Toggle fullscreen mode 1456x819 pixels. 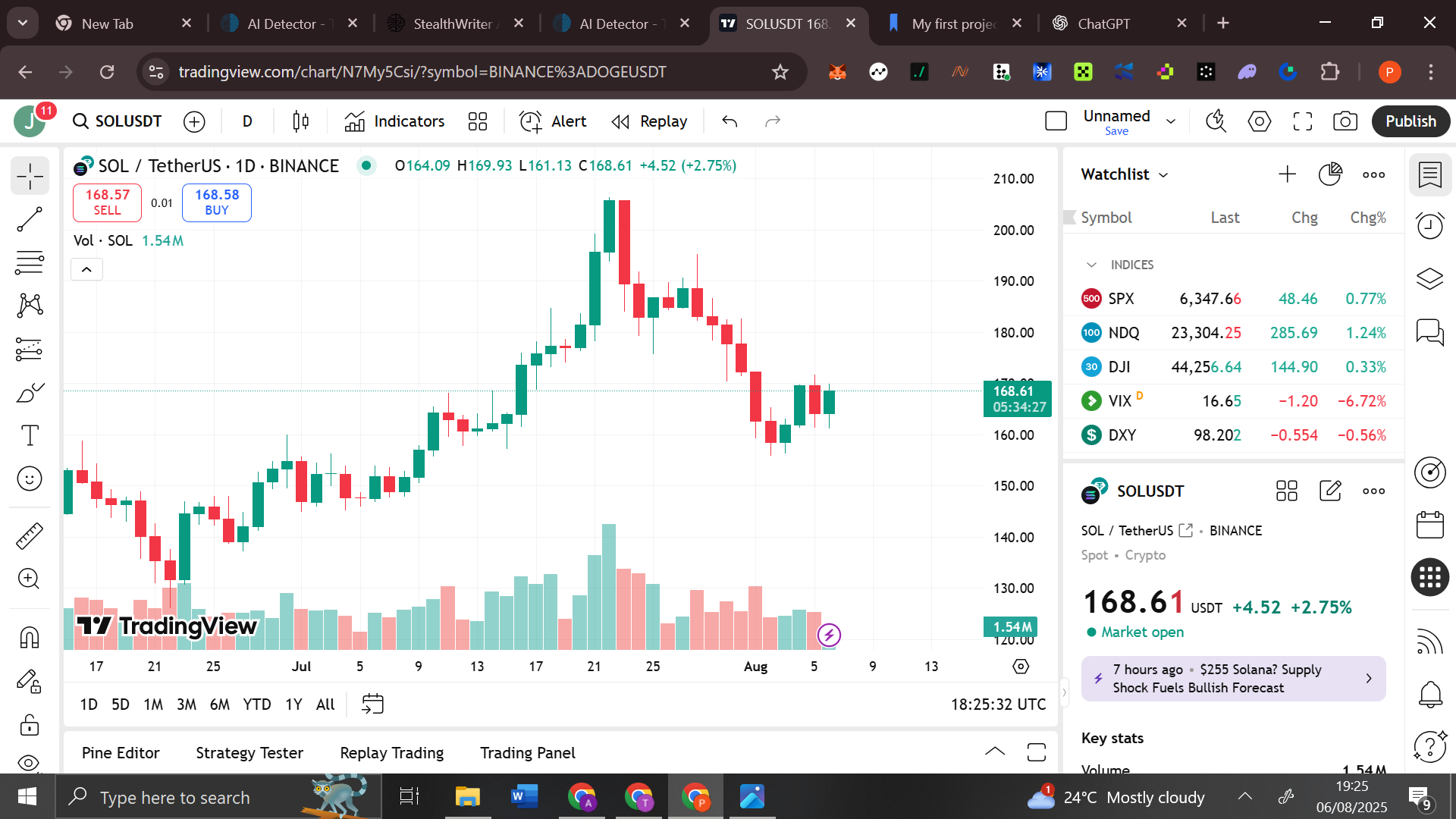tap(1303, 121)
